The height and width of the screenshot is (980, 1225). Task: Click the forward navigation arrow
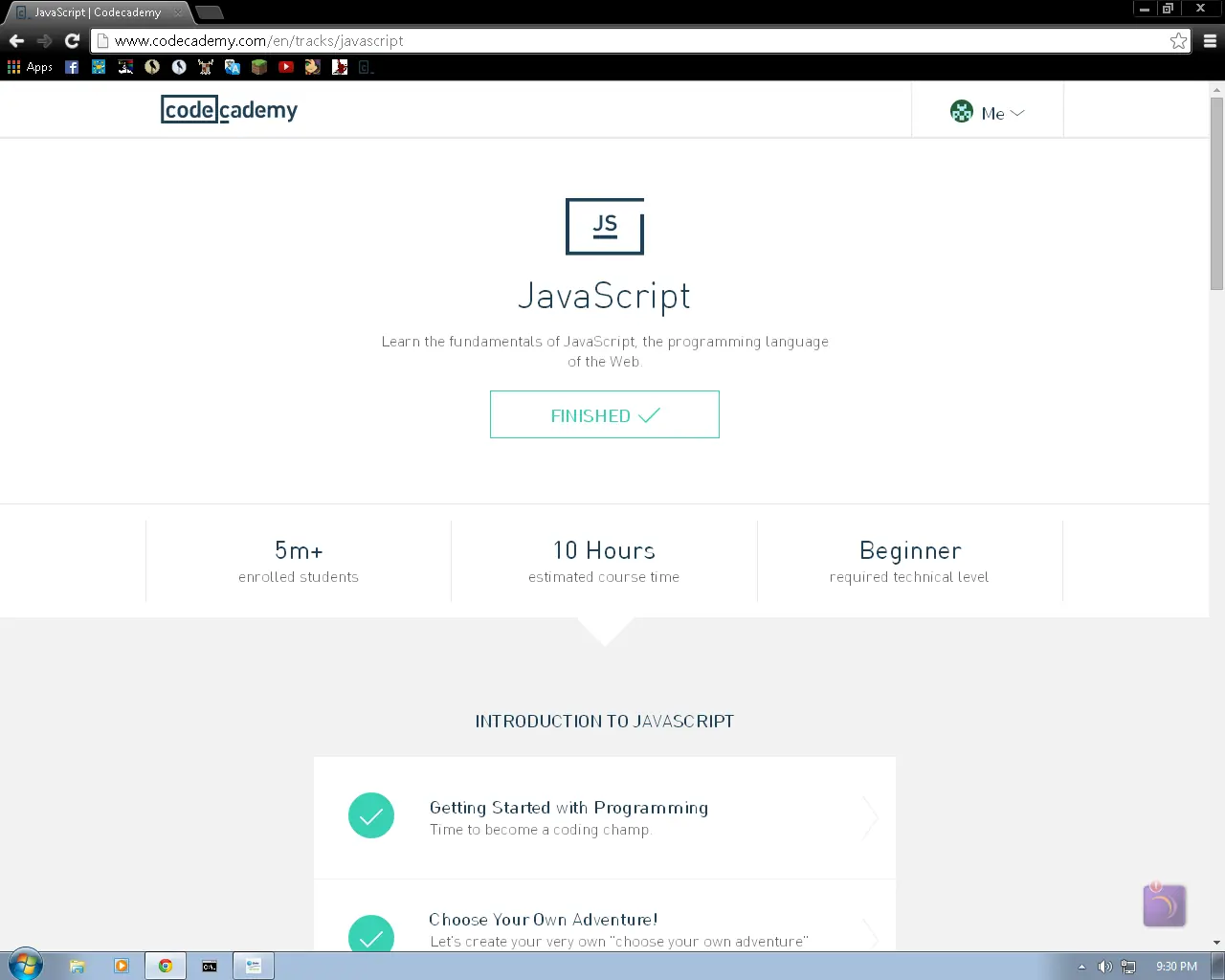point(44,41)
